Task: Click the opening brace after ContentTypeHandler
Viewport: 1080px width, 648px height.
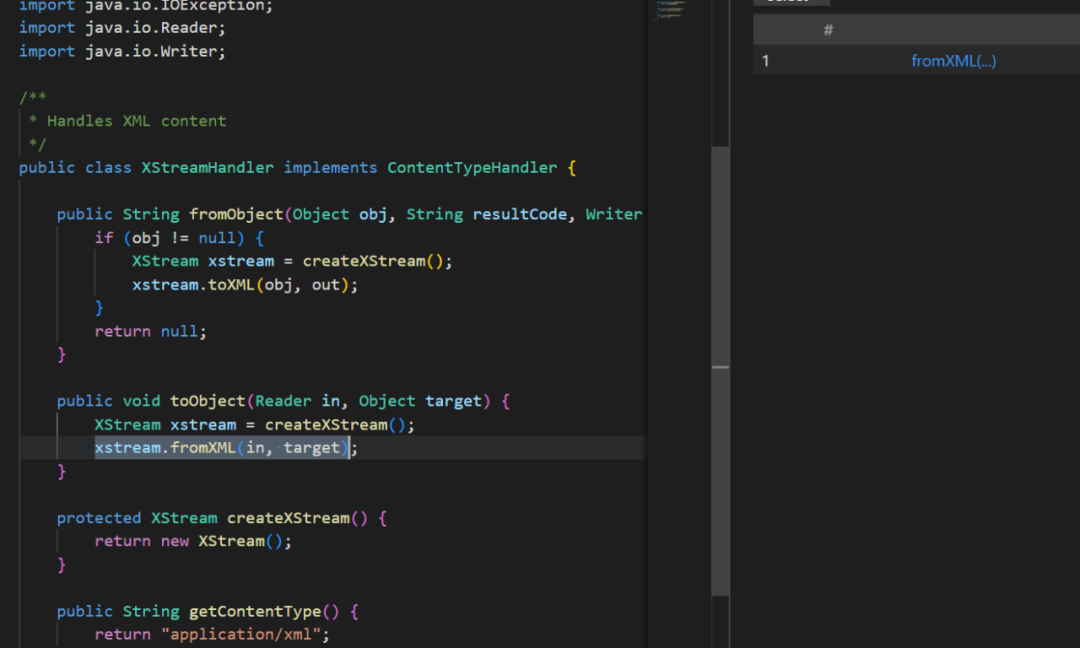Action: coord(572,167)
